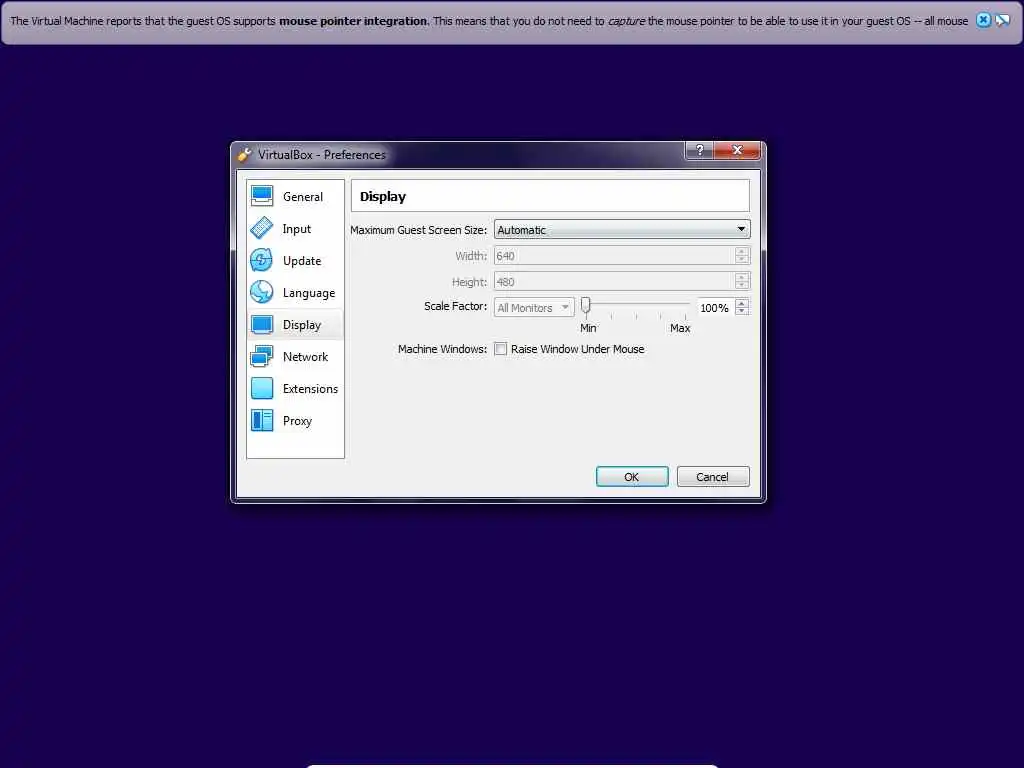
Task: Click the Preferences wrench title icon
Action: point(244,155)
